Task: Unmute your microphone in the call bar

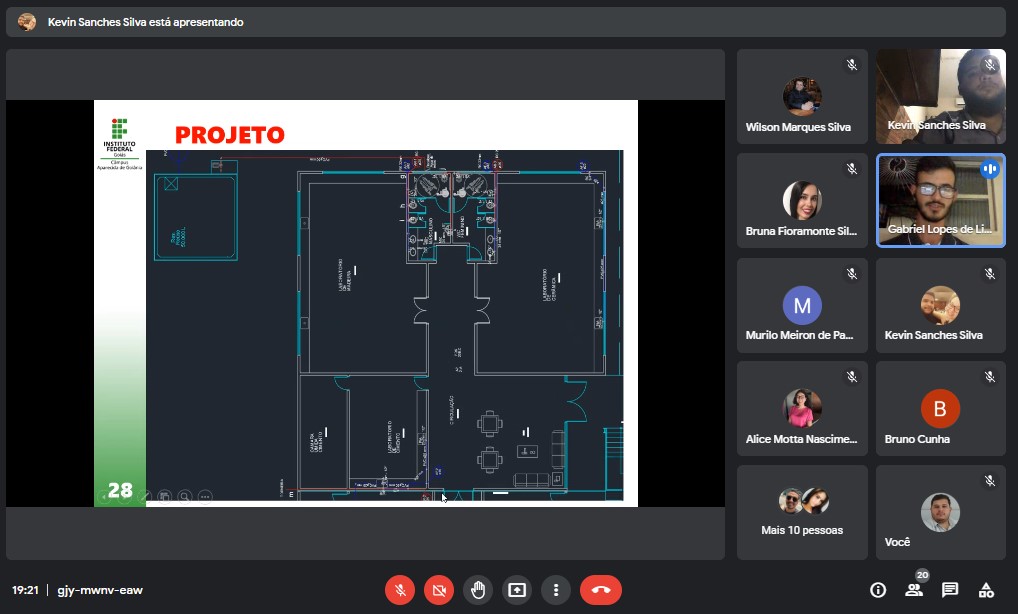Action: pos(399,590)
